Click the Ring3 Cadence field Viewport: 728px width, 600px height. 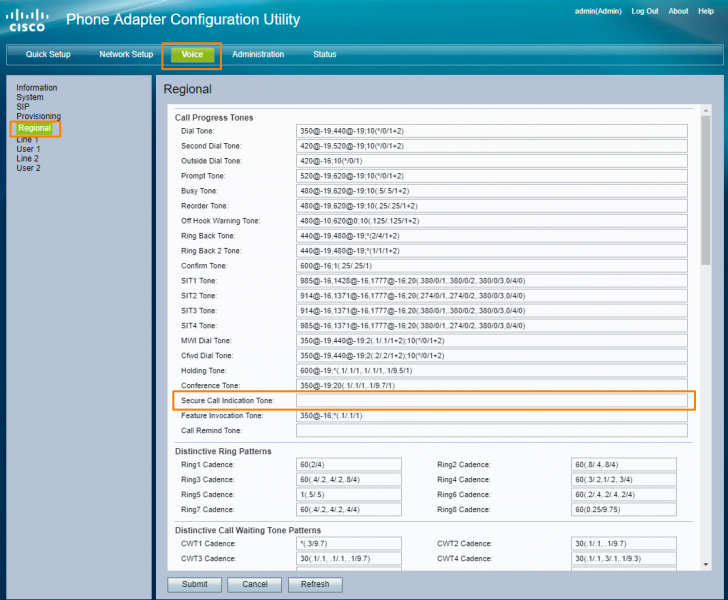click(x=349, y=480)
